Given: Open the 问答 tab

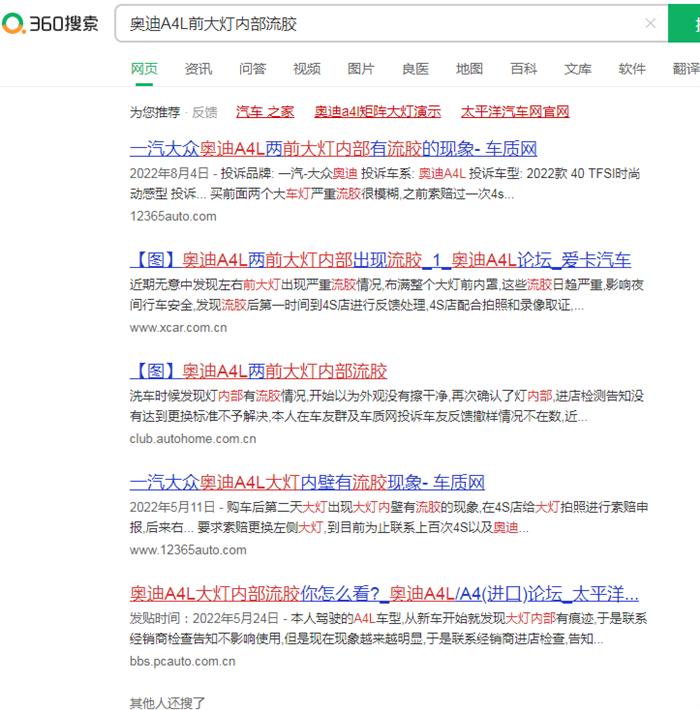Looking at the screenshot, I should pyautogui.click(x=253, y=69).
